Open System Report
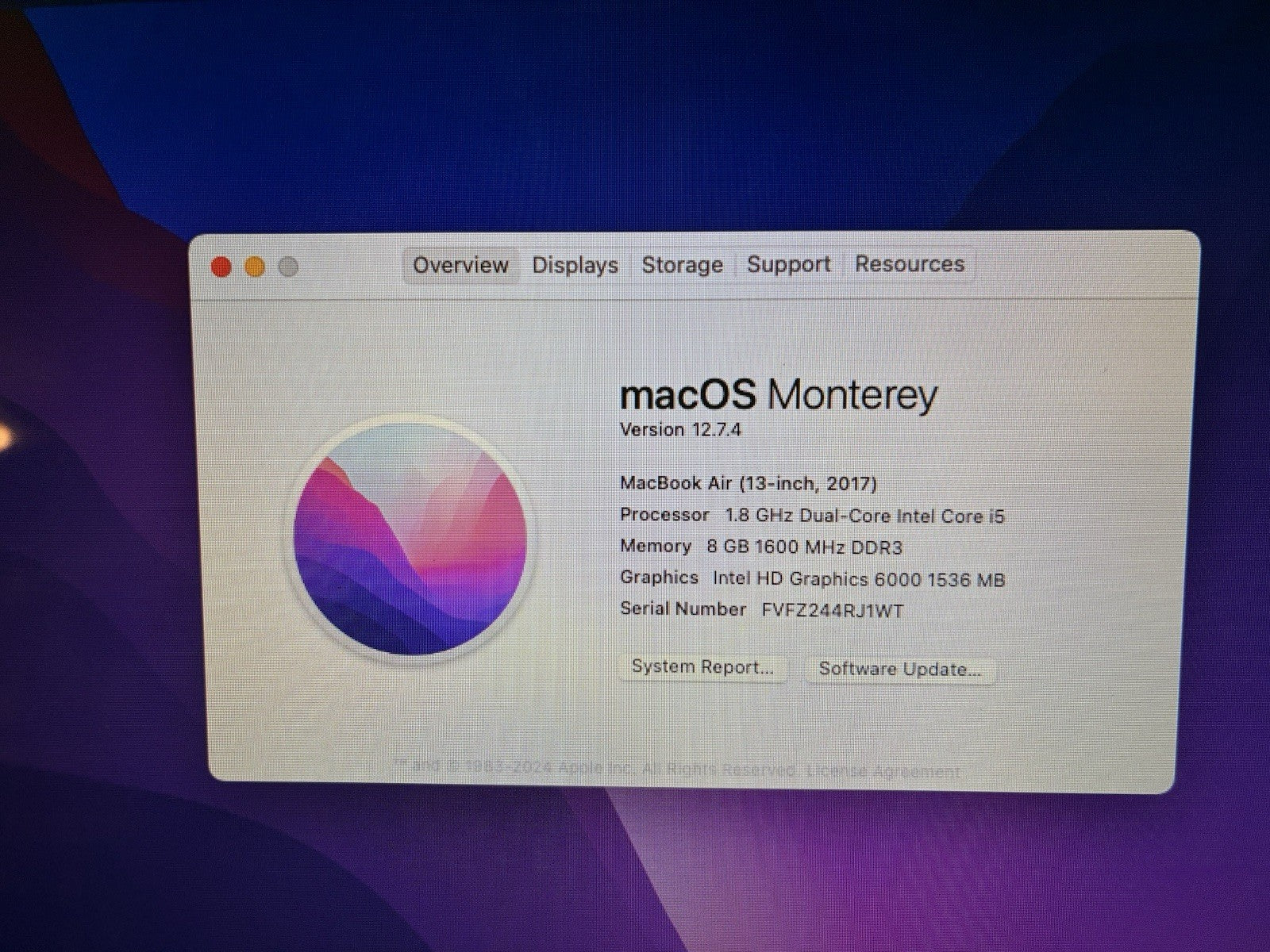The image size is (1270, 952). click(702, 667)
